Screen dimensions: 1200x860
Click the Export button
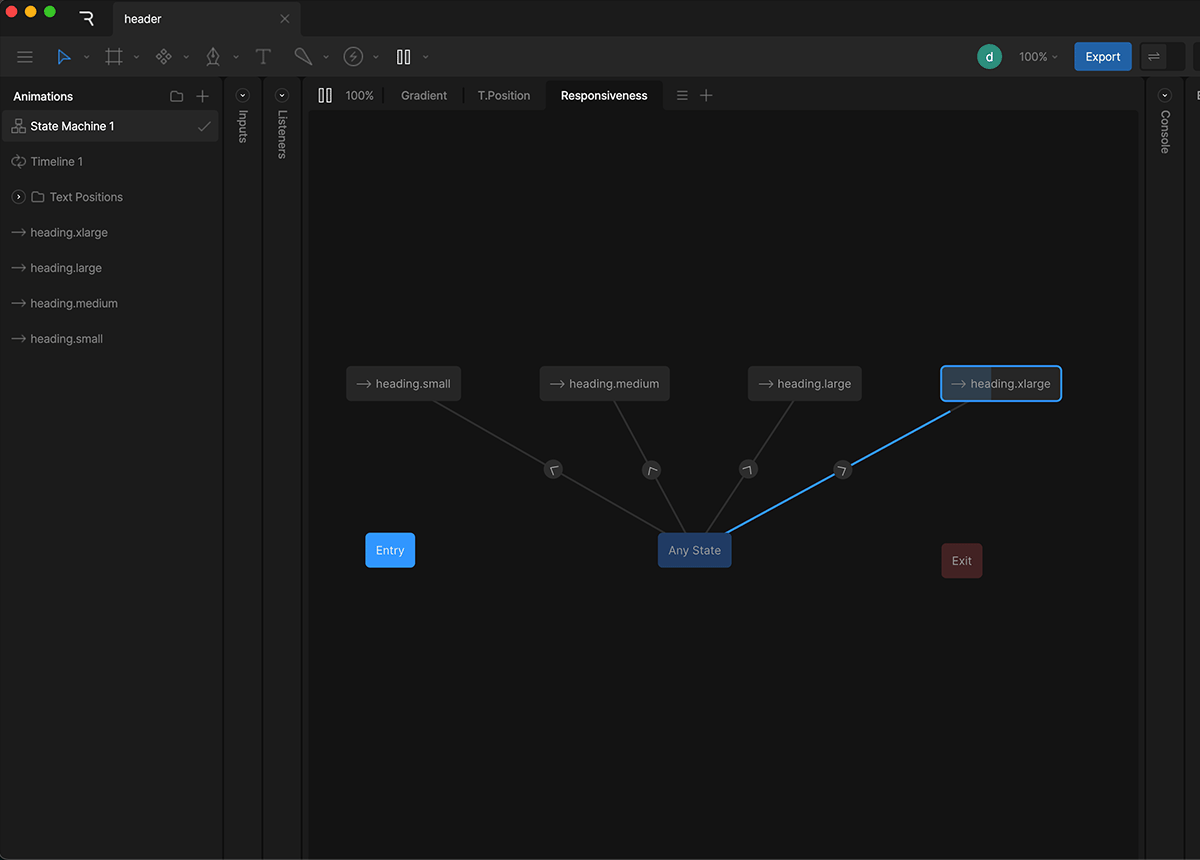click(x=1102, y=57)
